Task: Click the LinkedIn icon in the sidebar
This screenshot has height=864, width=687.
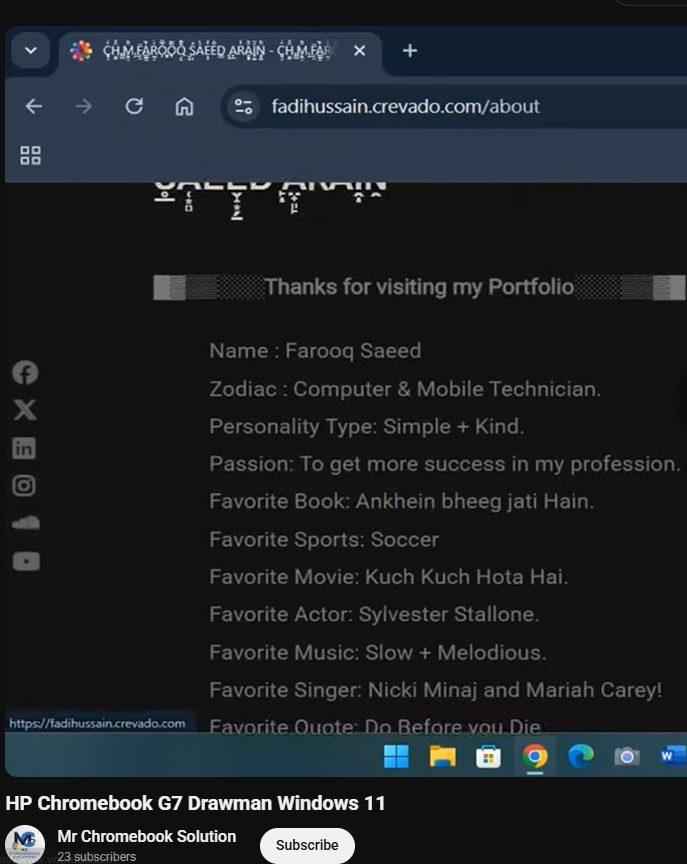Action: click(25, 448)
